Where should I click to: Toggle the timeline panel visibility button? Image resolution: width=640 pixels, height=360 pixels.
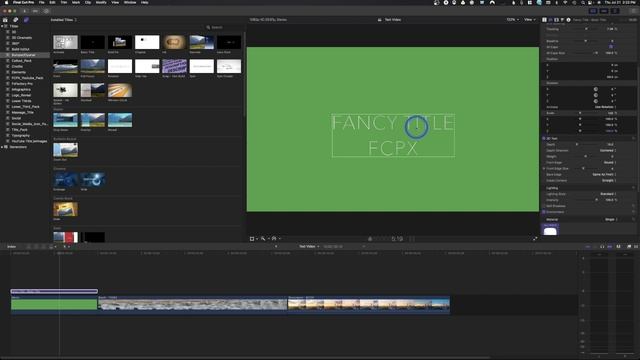coord(604,11)
